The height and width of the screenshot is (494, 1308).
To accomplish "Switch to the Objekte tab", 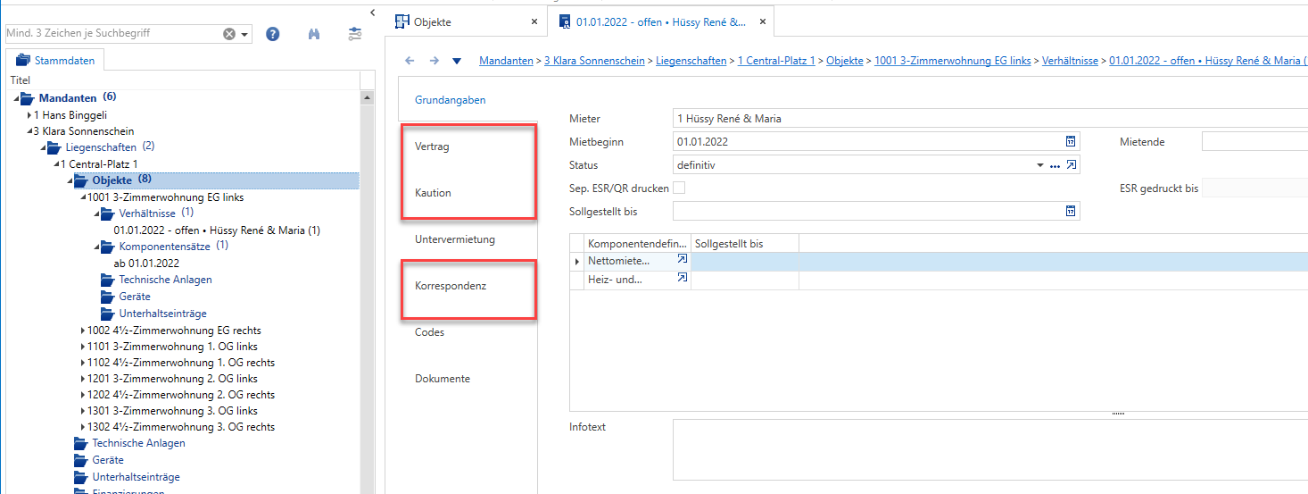I will [433, 20].
